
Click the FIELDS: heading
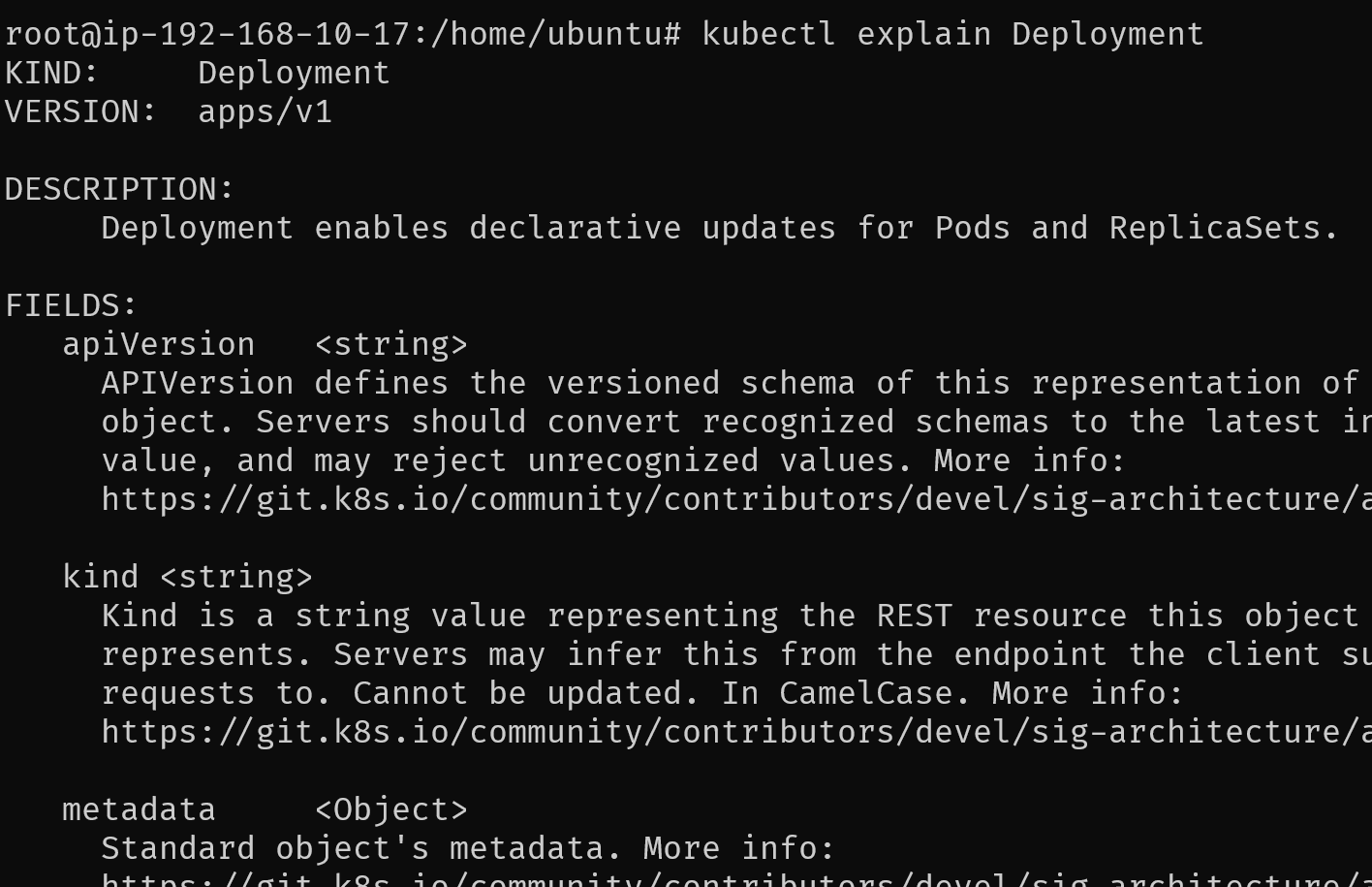click(x=72, y=305)
